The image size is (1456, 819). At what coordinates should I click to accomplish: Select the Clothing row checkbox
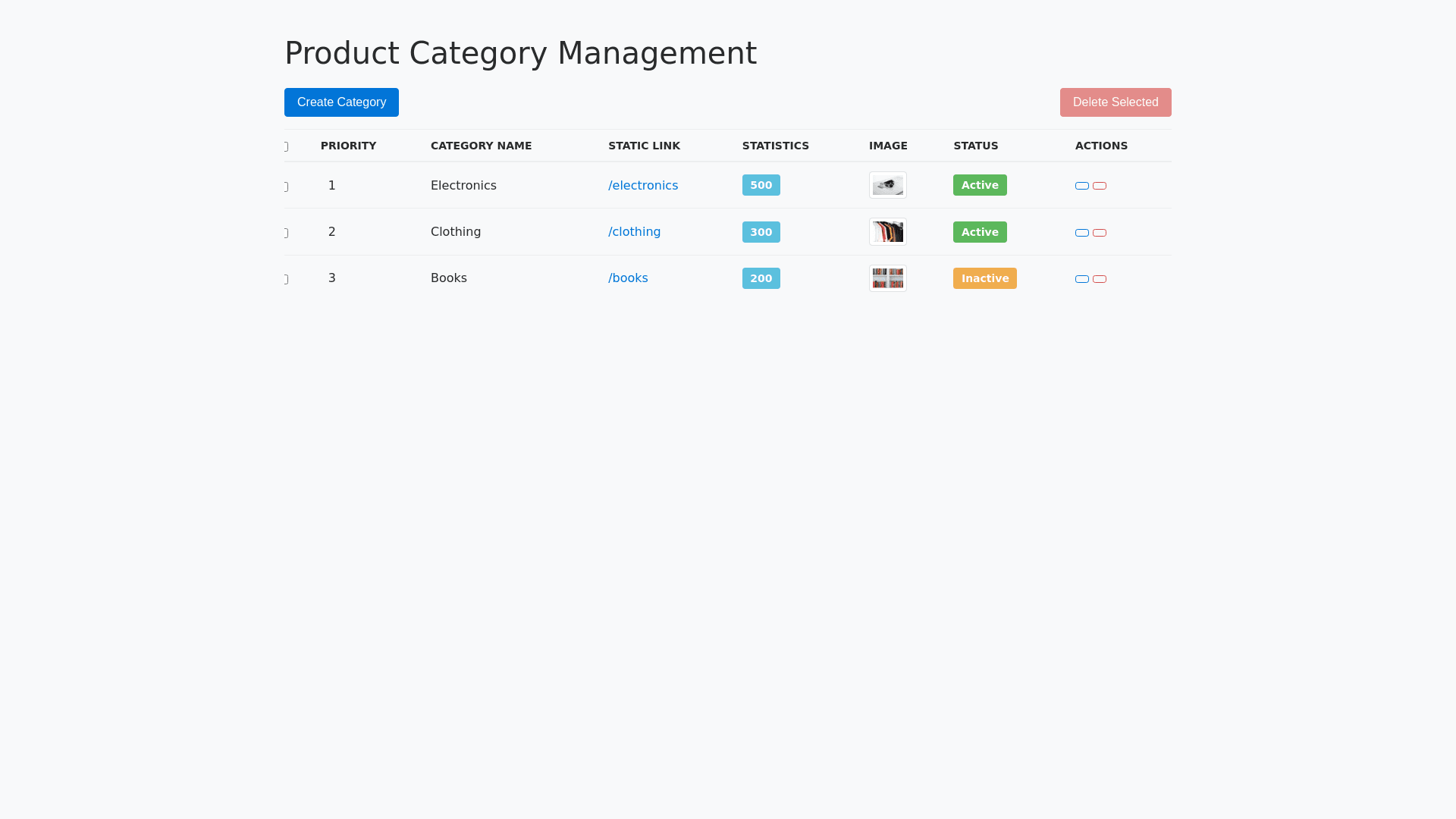(x=287, y=233)
